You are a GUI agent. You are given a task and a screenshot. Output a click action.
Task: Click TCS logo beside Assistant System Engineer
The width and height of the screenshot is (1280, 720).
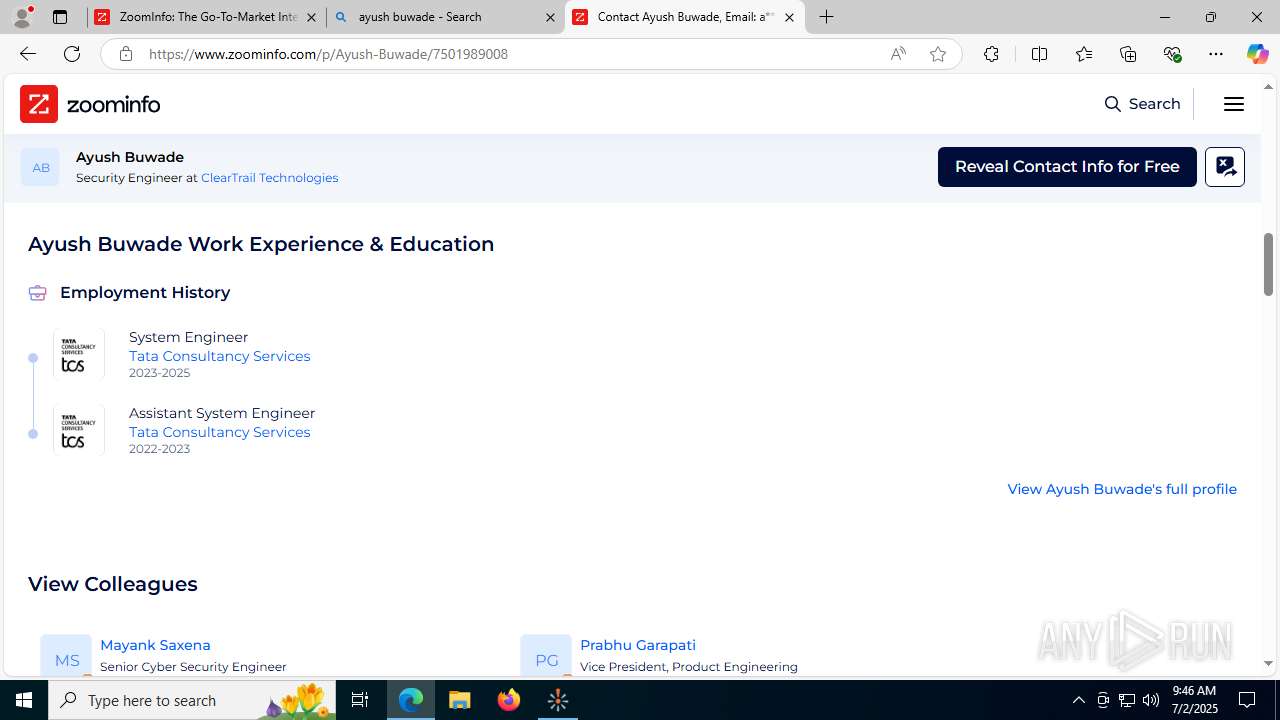[x=79, y=431]
